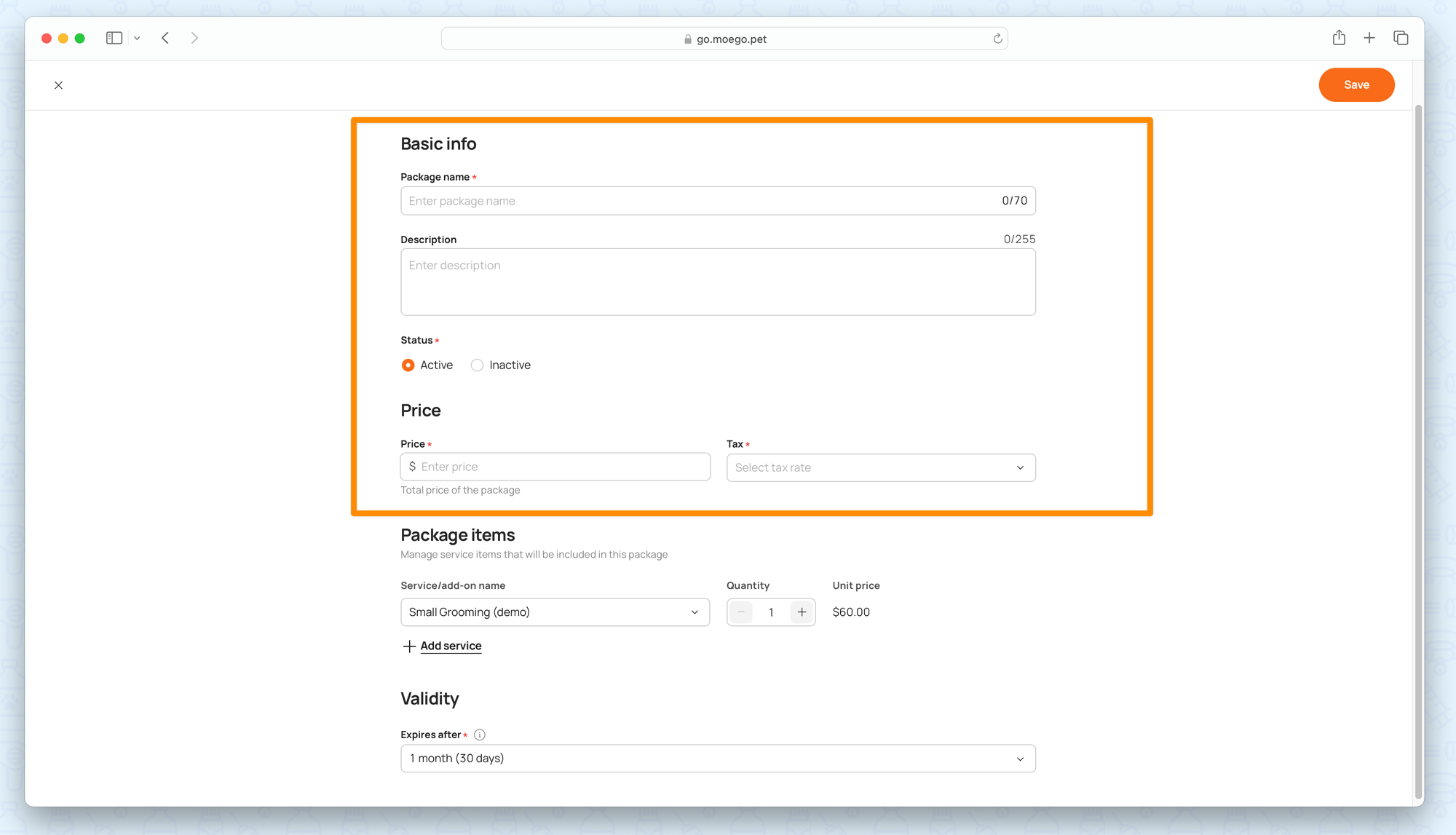Reload the page with refresh icon
Image resolution: width=1456 pixels, height=835 pixels.
997,39
